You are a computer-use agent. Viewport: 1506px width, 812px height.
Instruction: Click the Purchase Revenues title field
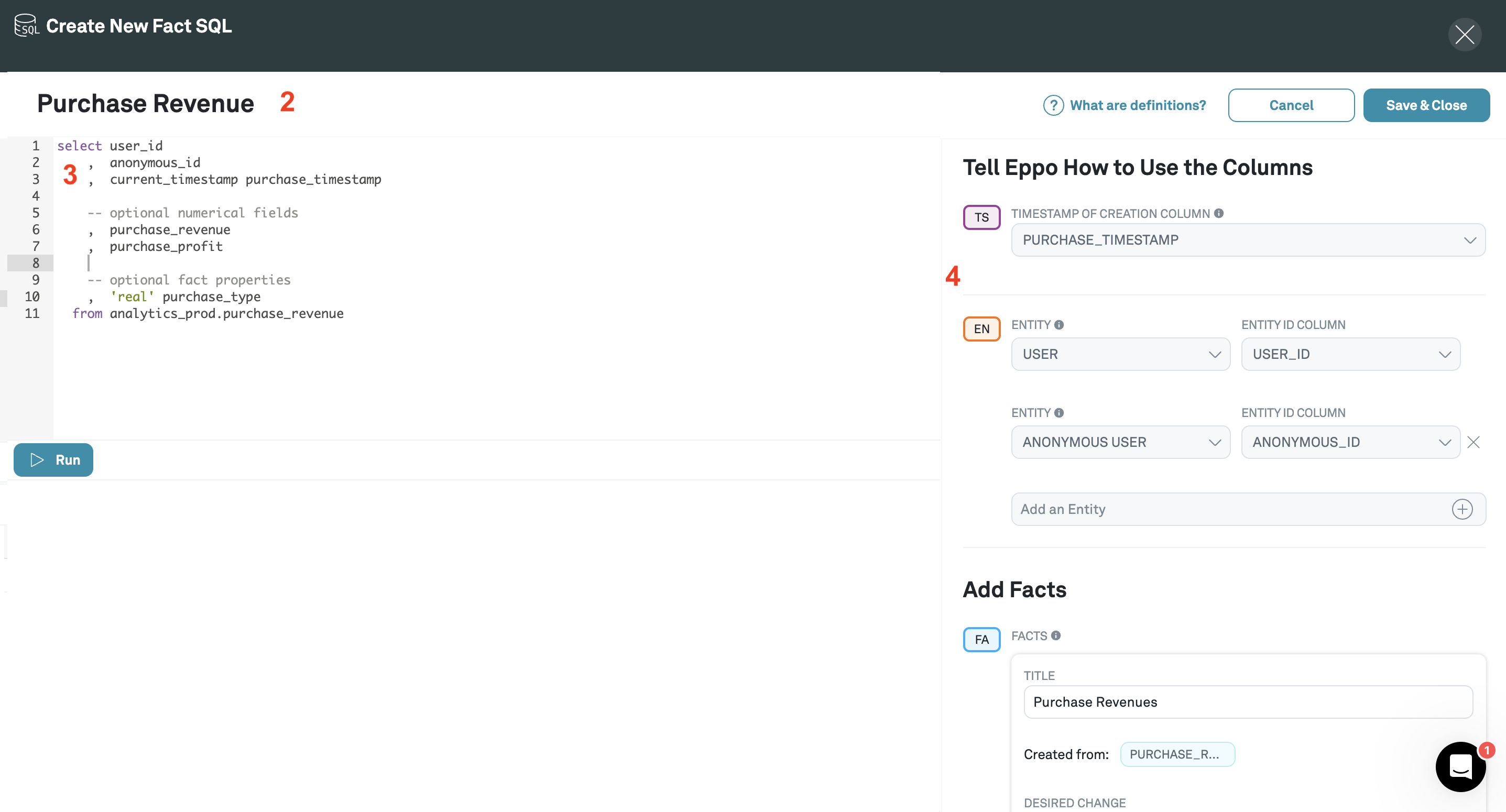pos(1248,701)
